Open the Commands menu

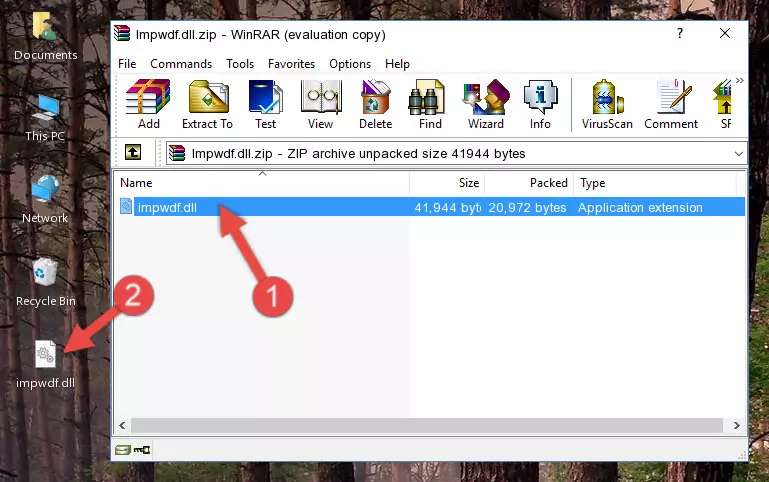pyautogui.click(x=181, y=64)
